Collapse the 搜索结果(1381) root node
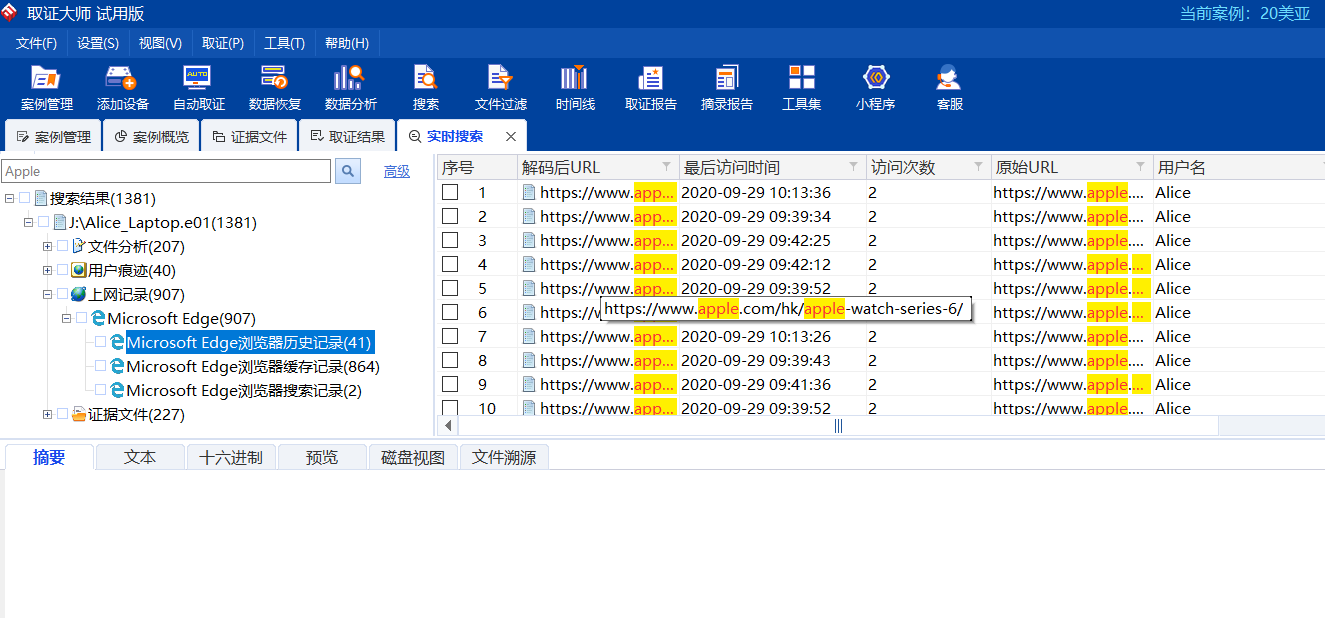The image size is (1325, 618). click(x=9, y=198)
